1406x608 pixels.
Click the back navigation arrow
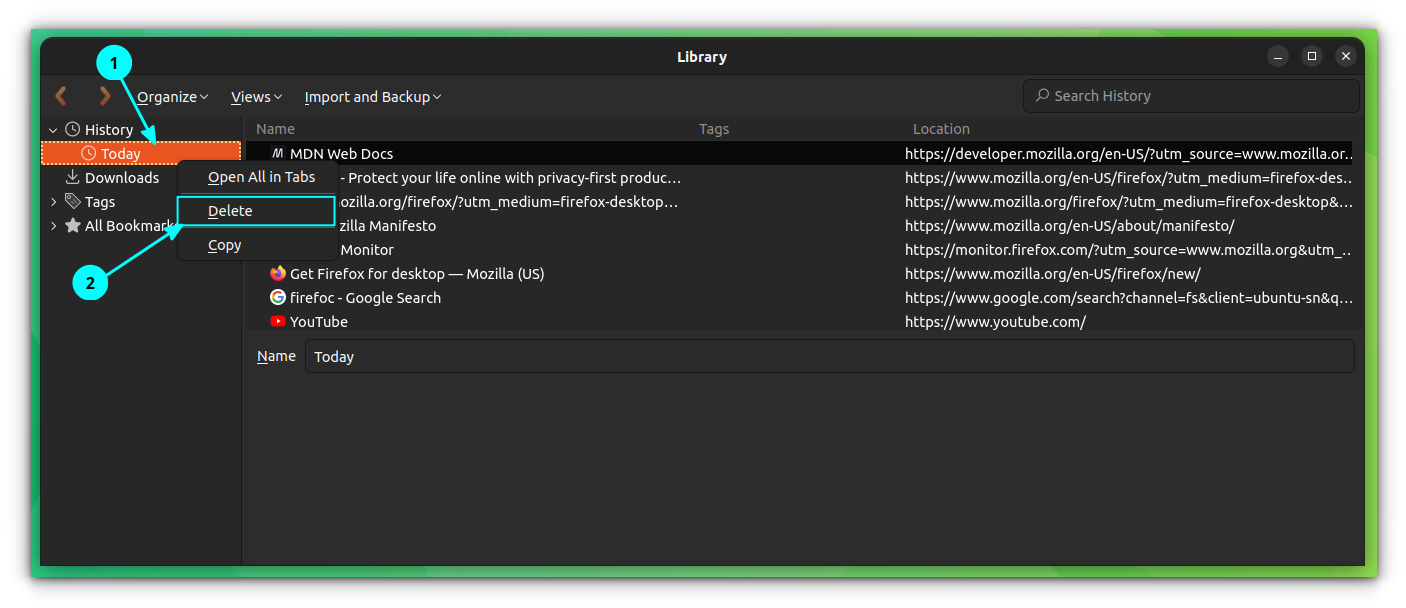(x=60, y=96)
